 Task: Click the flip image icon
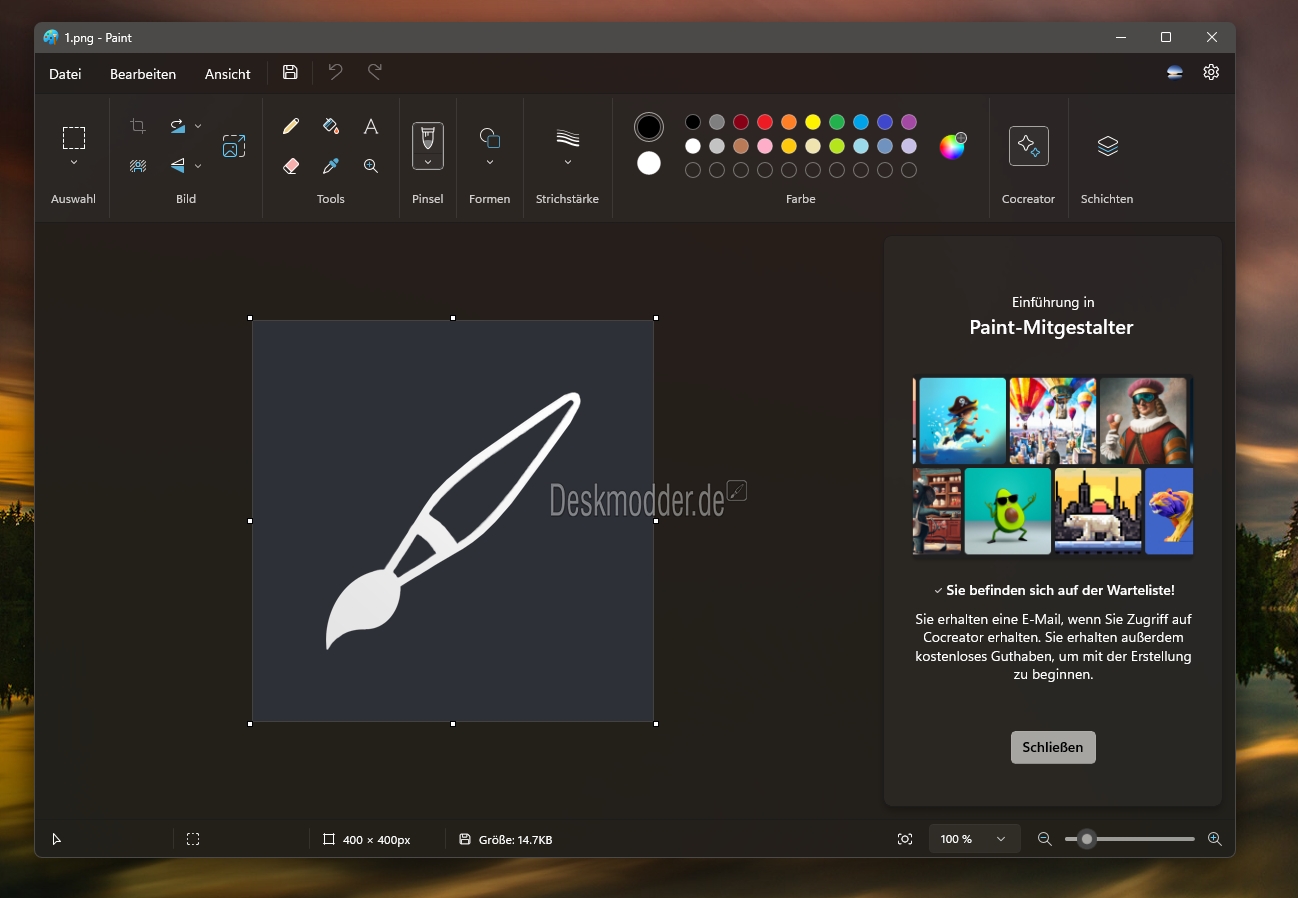pos(177,166)
